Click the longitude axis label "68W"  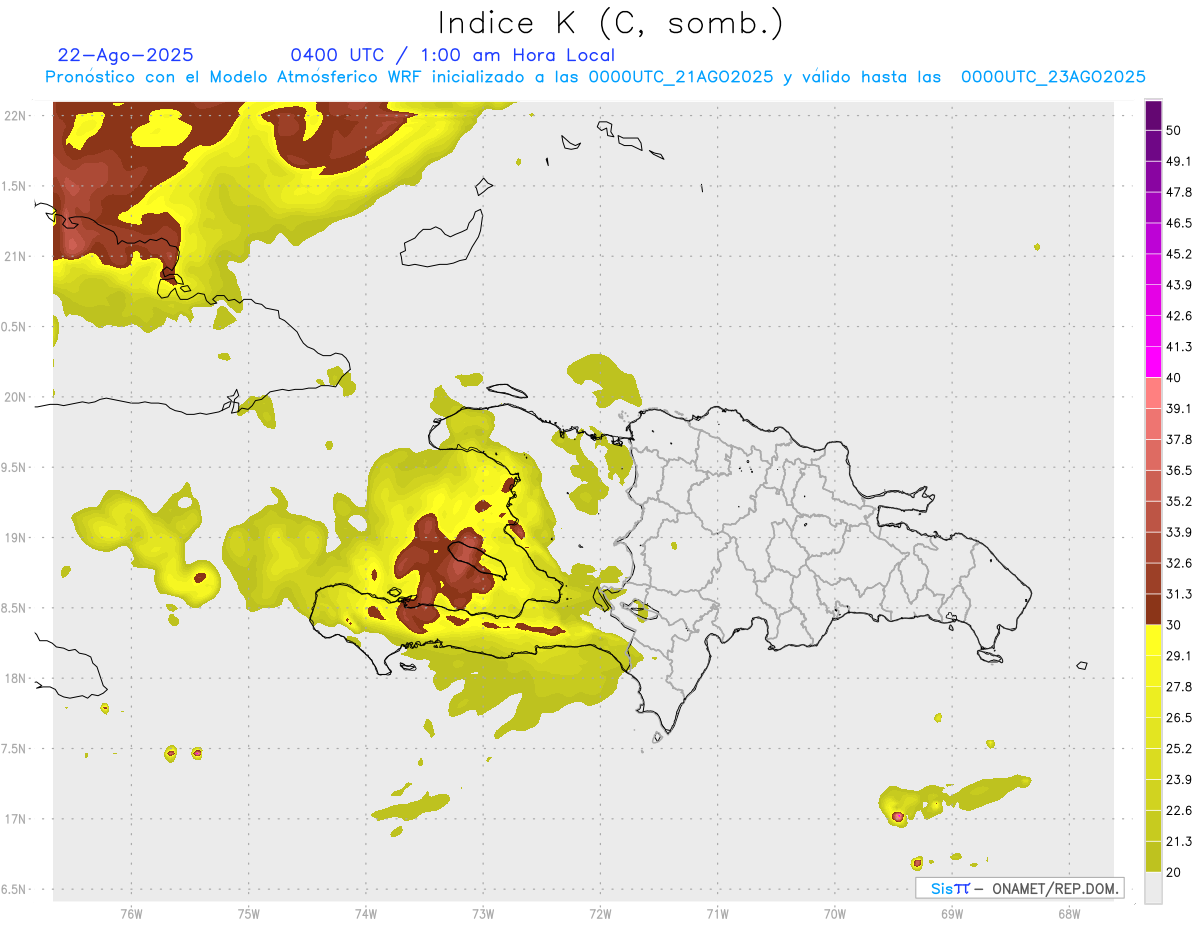point(1069,914)
